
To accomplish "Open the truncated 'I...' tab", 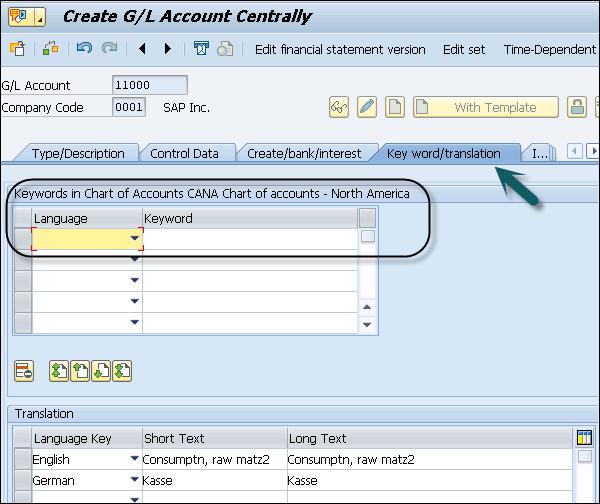I will click(540, 153).
